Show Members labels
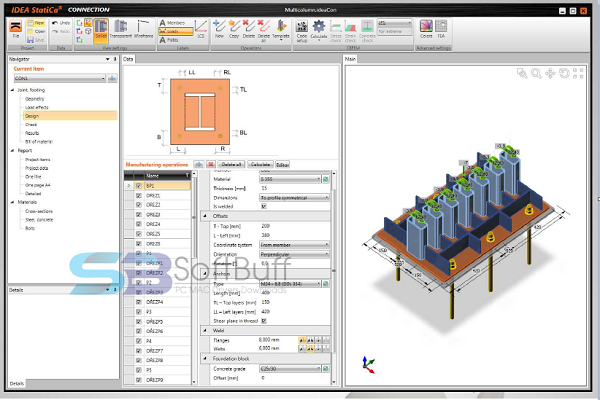600x400 pixels. tap(172, 23)
